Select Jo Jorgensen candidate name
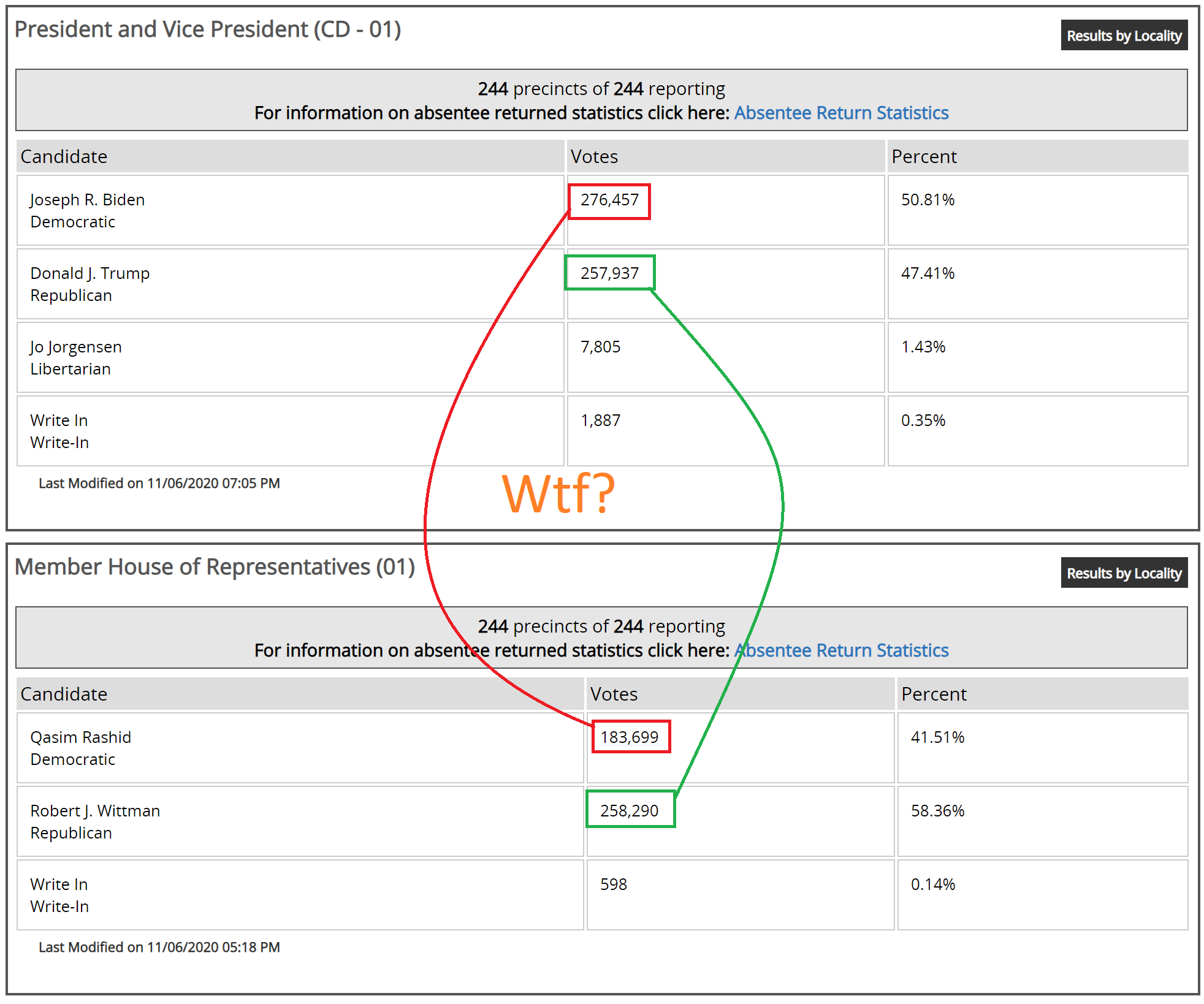1204x1004 pixels. tap(76, 347)
